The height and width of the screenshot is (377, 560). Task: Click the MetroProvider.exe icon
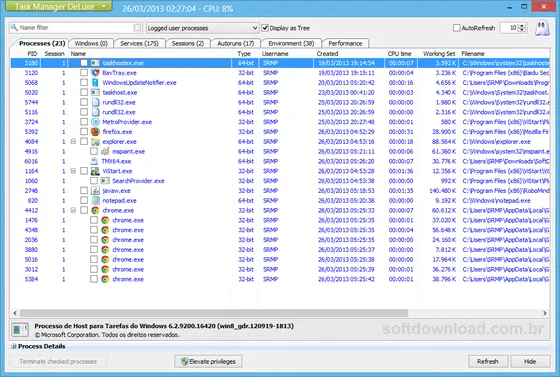tap(95, 122)
